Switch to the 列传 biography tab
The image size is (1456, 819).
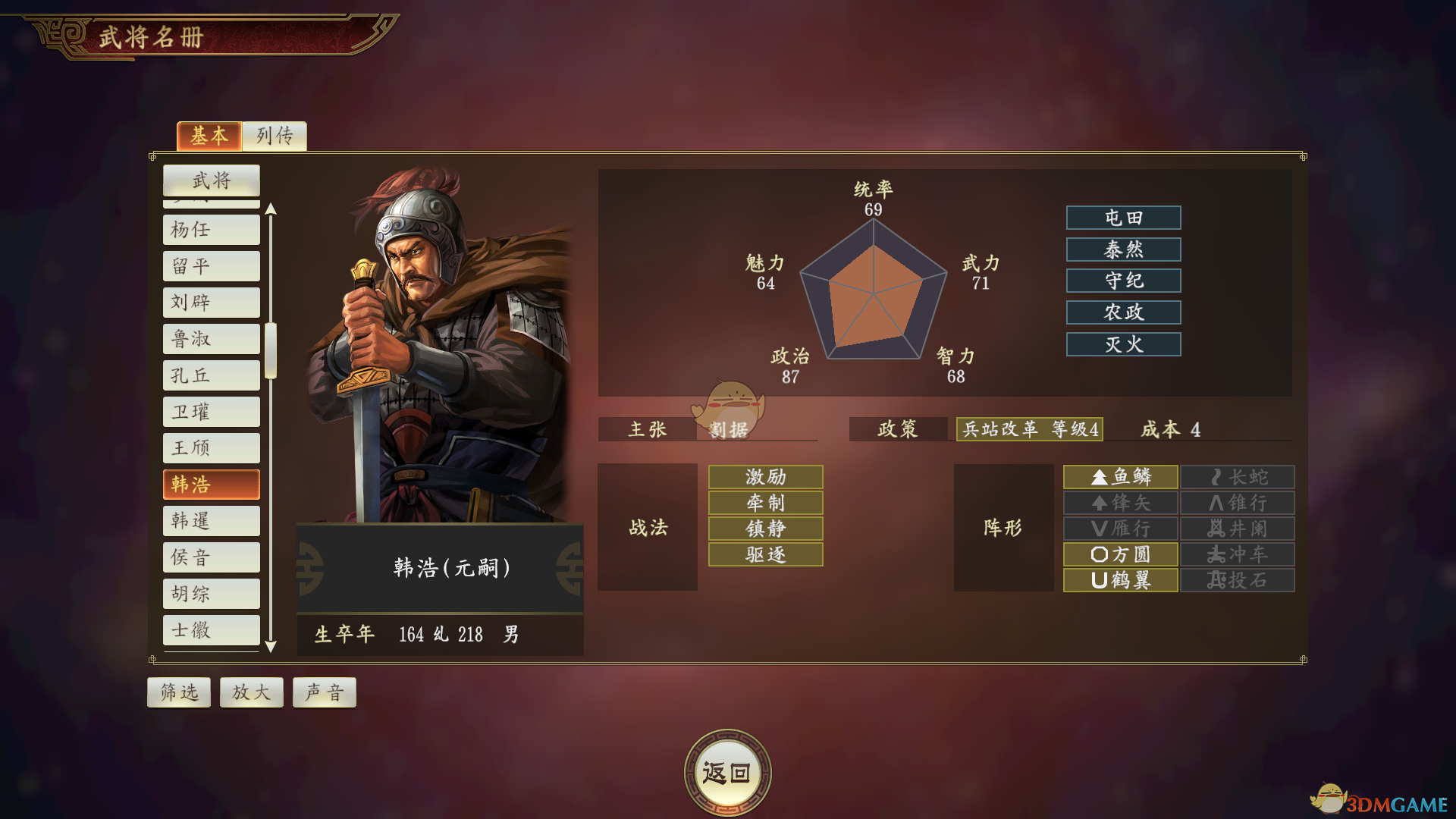(x=275, y=136)
